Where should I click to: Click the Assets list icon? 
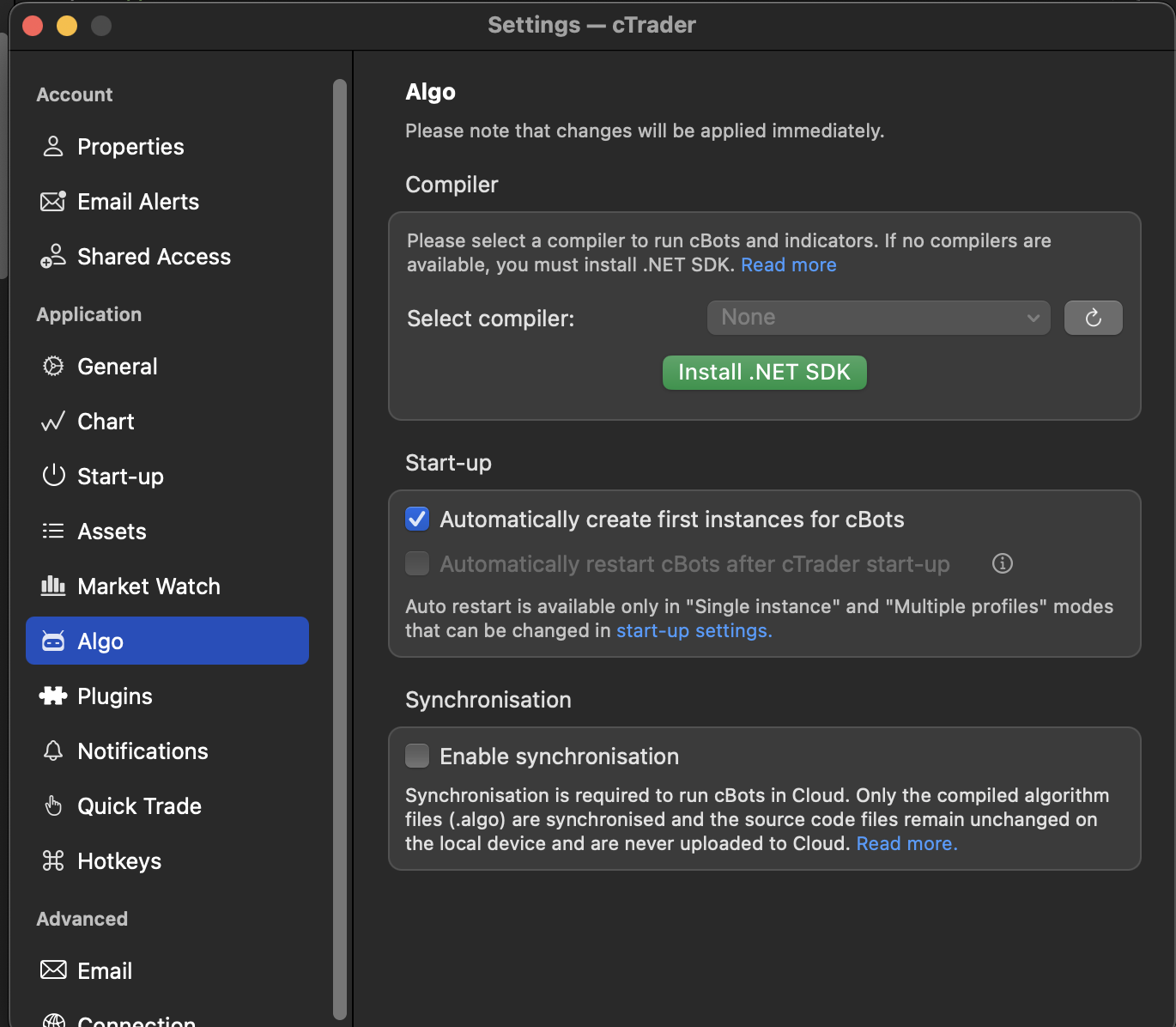click(x=53, y=532)
